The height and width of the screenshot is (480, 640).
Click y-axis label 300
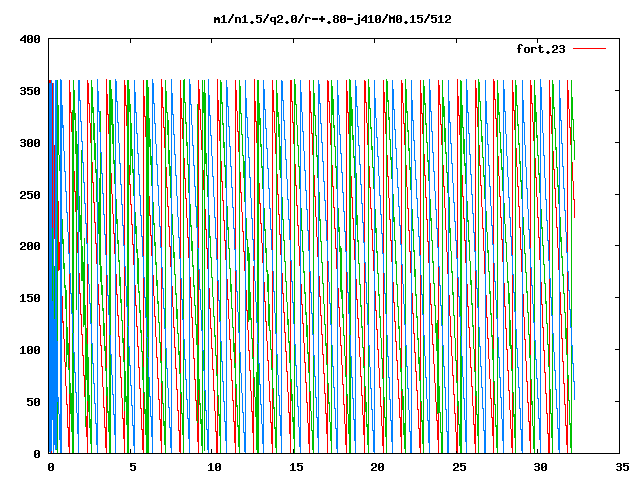click(30, 143)
